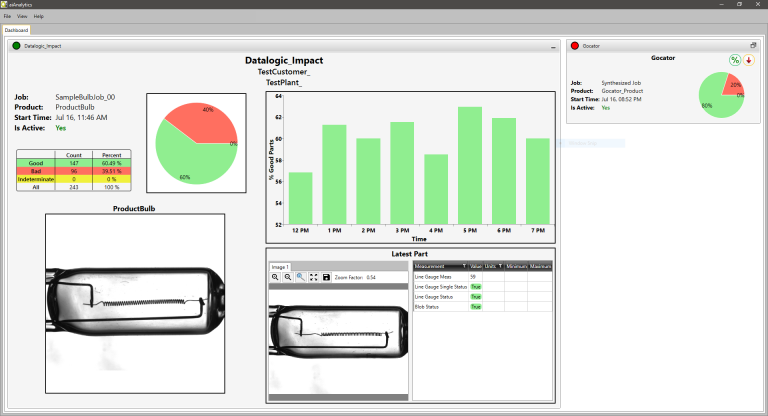Image resolution: width=768 pixels, height=416 pixels.
Task: Click the 12 PM bar in the chart
Action: 300,198
